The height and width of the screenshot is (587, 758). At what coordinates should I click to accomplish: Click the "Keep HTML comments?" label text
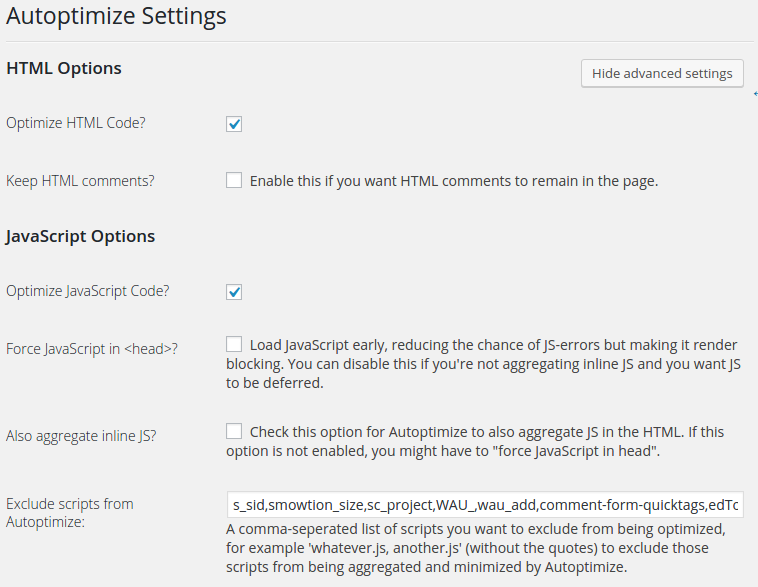[80, 181]
